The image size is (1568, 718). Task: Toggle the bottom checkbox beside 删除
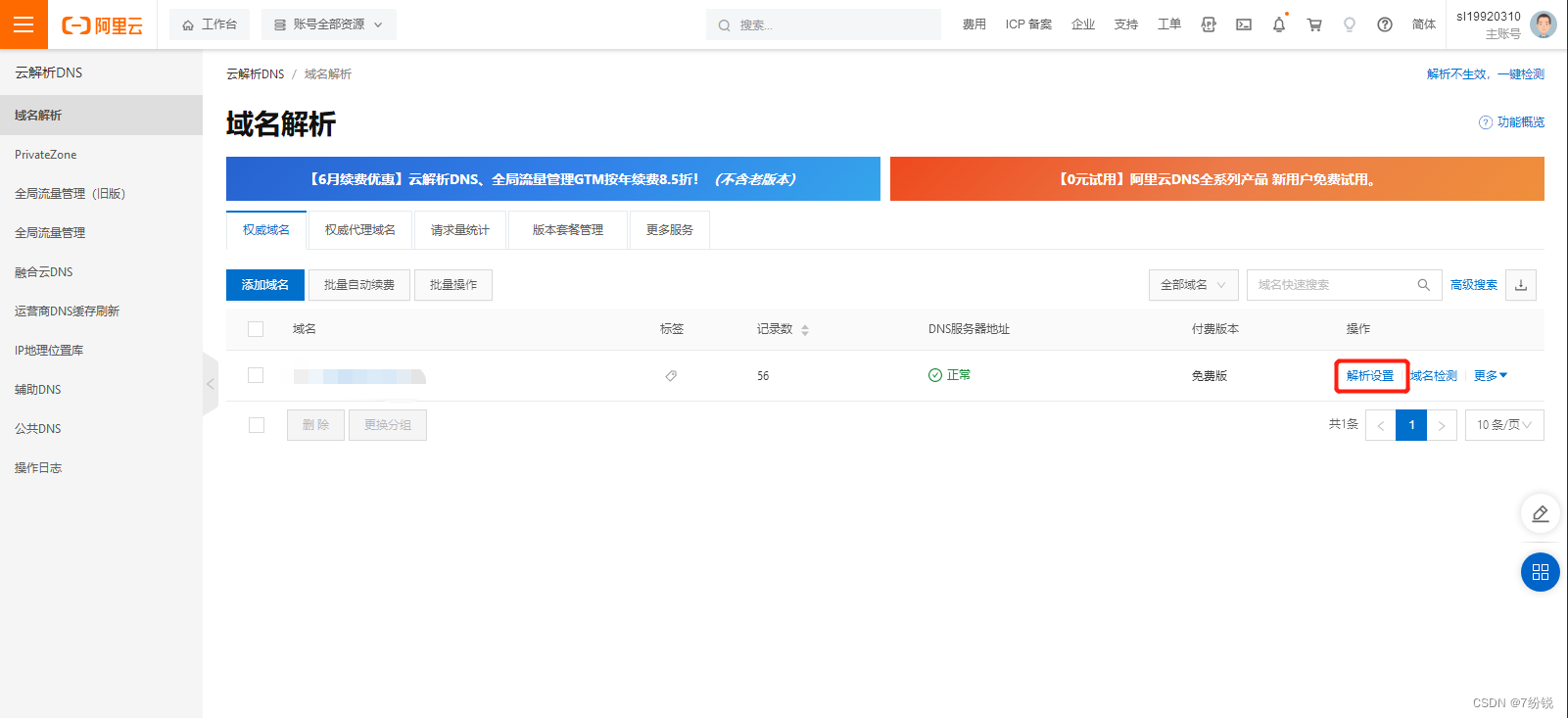pyautogui.click(x=257, y=425)
